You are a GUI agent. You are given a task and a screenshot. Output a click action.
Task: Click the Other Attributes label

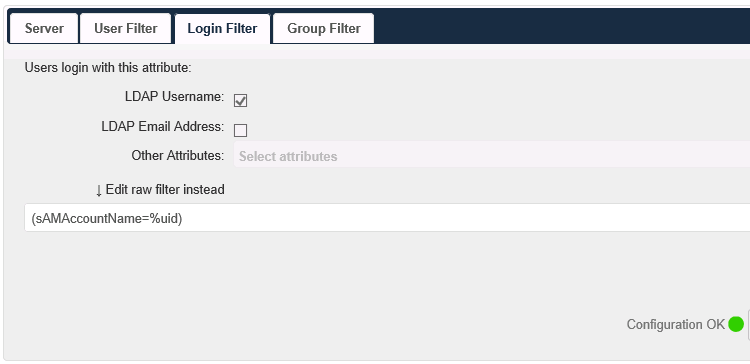tap(177, 155)
